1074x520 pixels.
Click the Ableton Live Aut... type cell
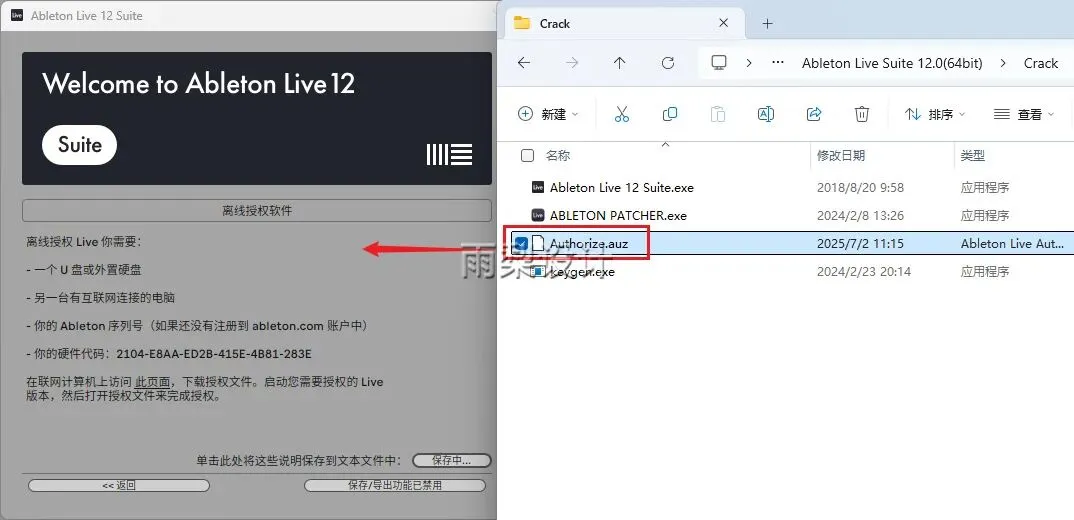pos(1012,243)
